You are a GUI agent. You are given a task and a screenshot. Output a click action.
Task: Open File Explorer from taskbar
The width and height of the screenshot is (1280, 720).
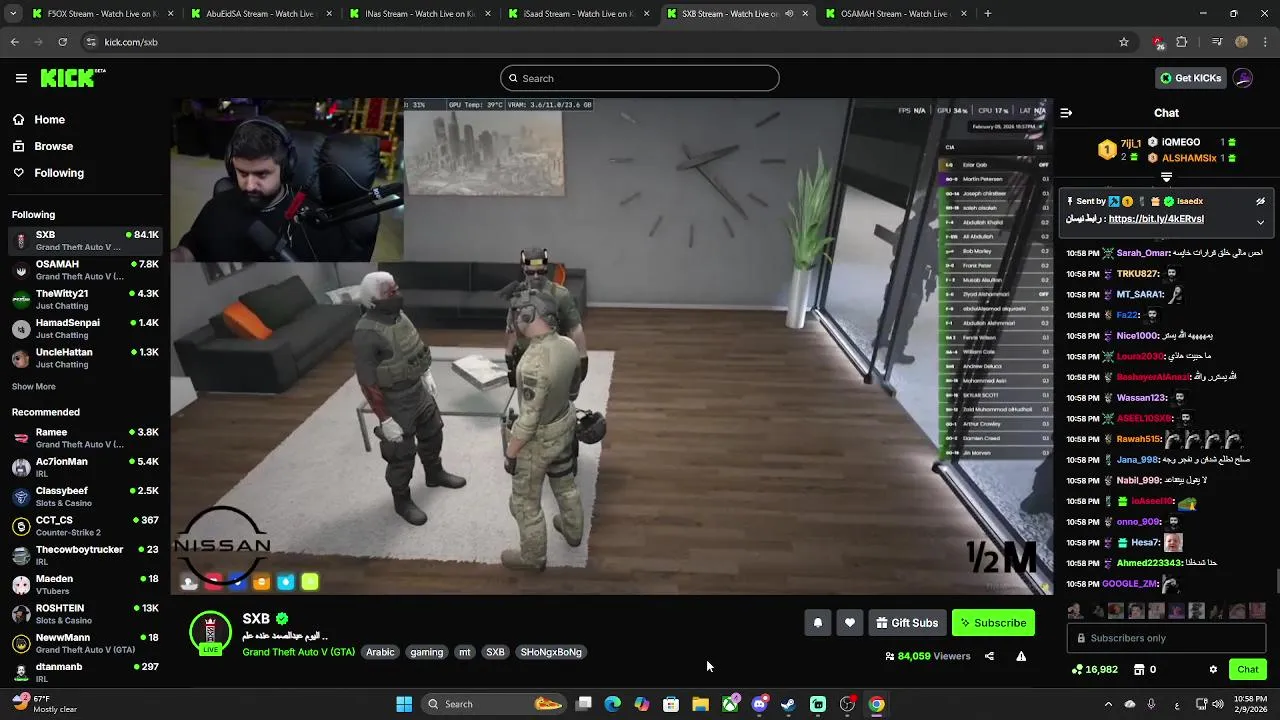[x=700, y=704]
